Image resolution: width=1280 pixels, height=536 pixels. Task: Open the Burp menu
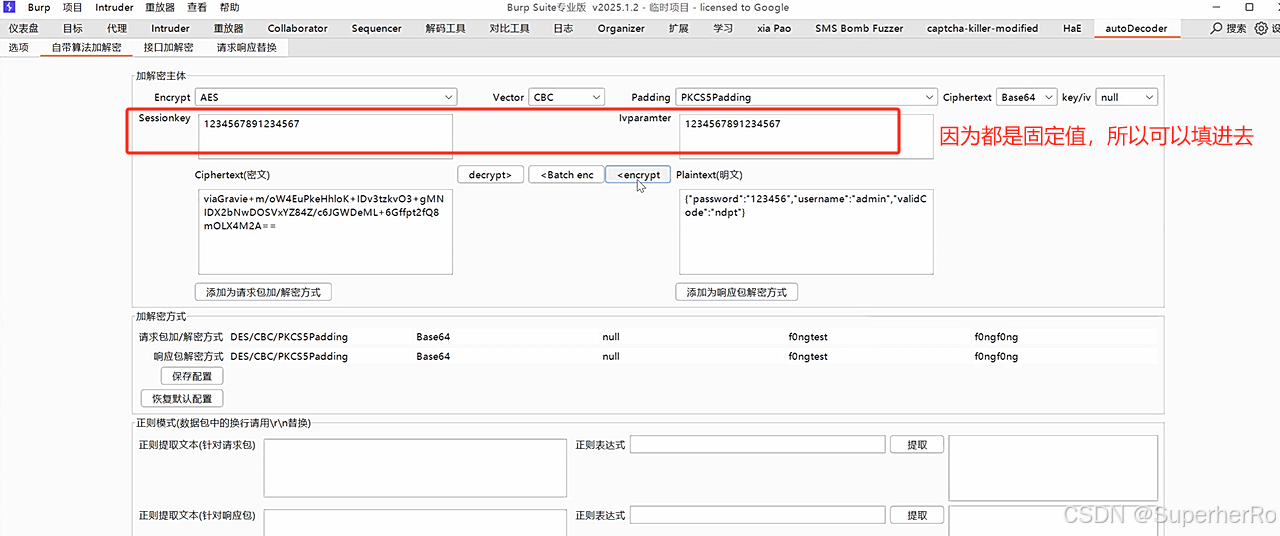click(x=39, y=7)
